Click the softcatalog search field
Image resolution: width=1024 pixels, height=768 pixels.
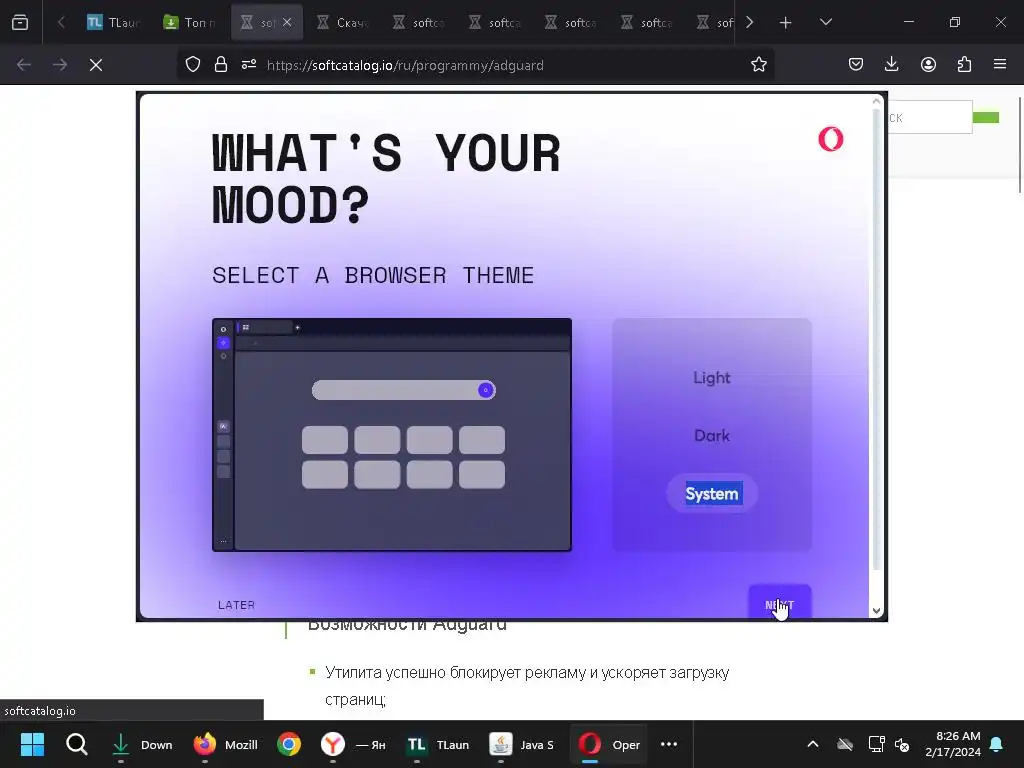tap(929, 118)
